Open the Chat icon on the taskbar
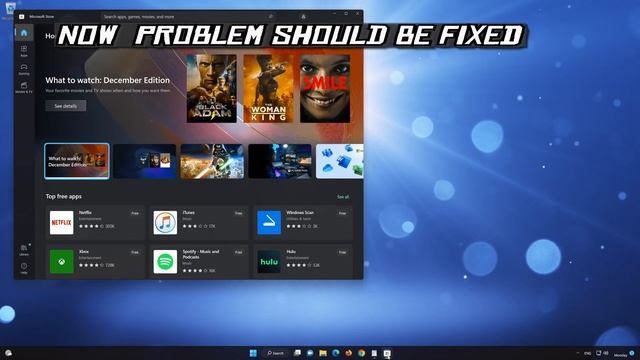Screen dimensions: 640x360 point(310,353)
